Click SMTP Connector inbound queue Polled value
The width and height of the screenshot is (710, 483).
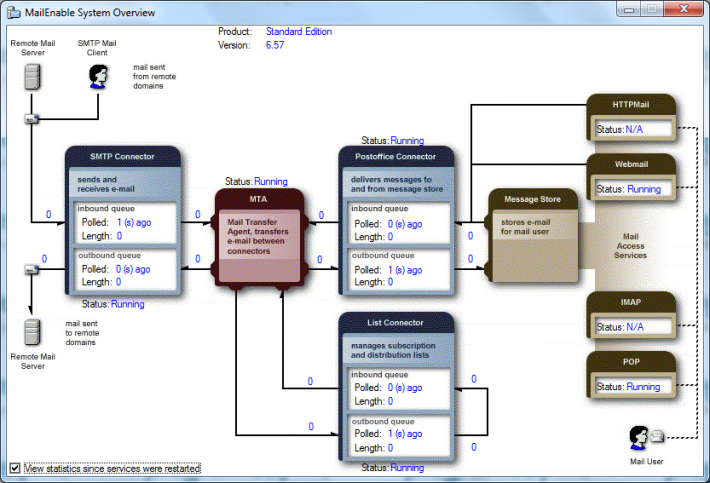134,222
